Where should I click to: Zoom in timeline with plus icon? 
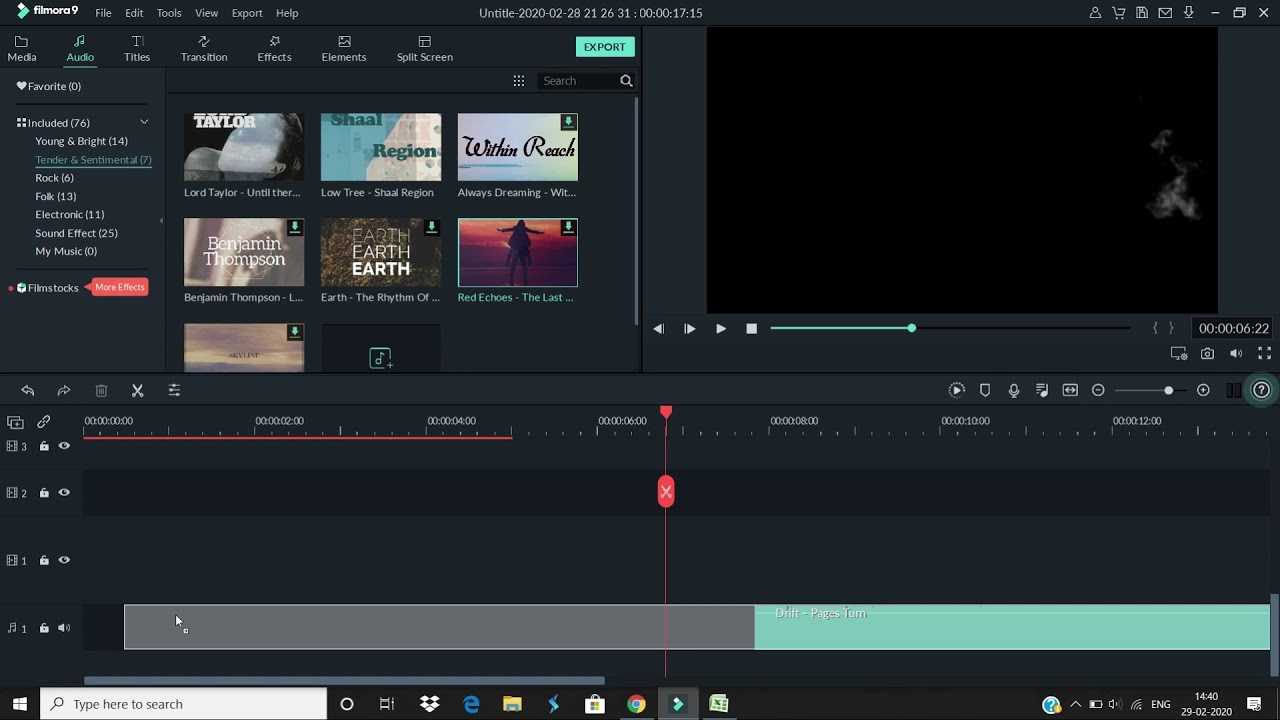[1203, 390]
